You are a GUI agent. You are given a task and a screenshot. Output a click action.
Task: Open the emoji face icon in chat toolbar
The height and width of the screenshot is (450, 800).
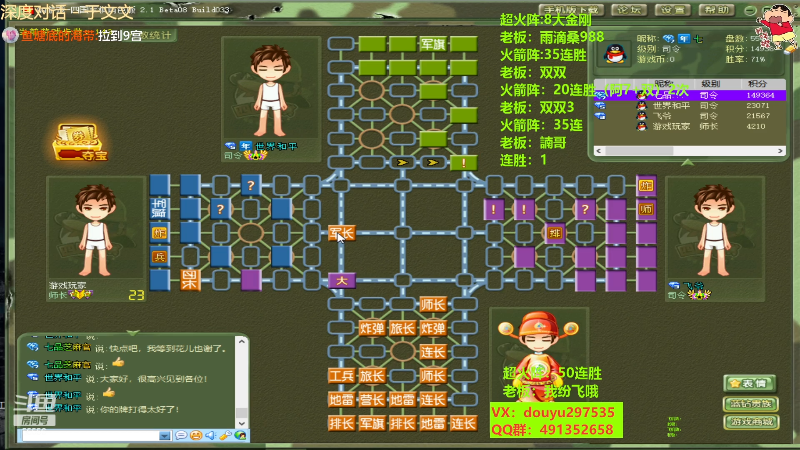tap(195, 435)
